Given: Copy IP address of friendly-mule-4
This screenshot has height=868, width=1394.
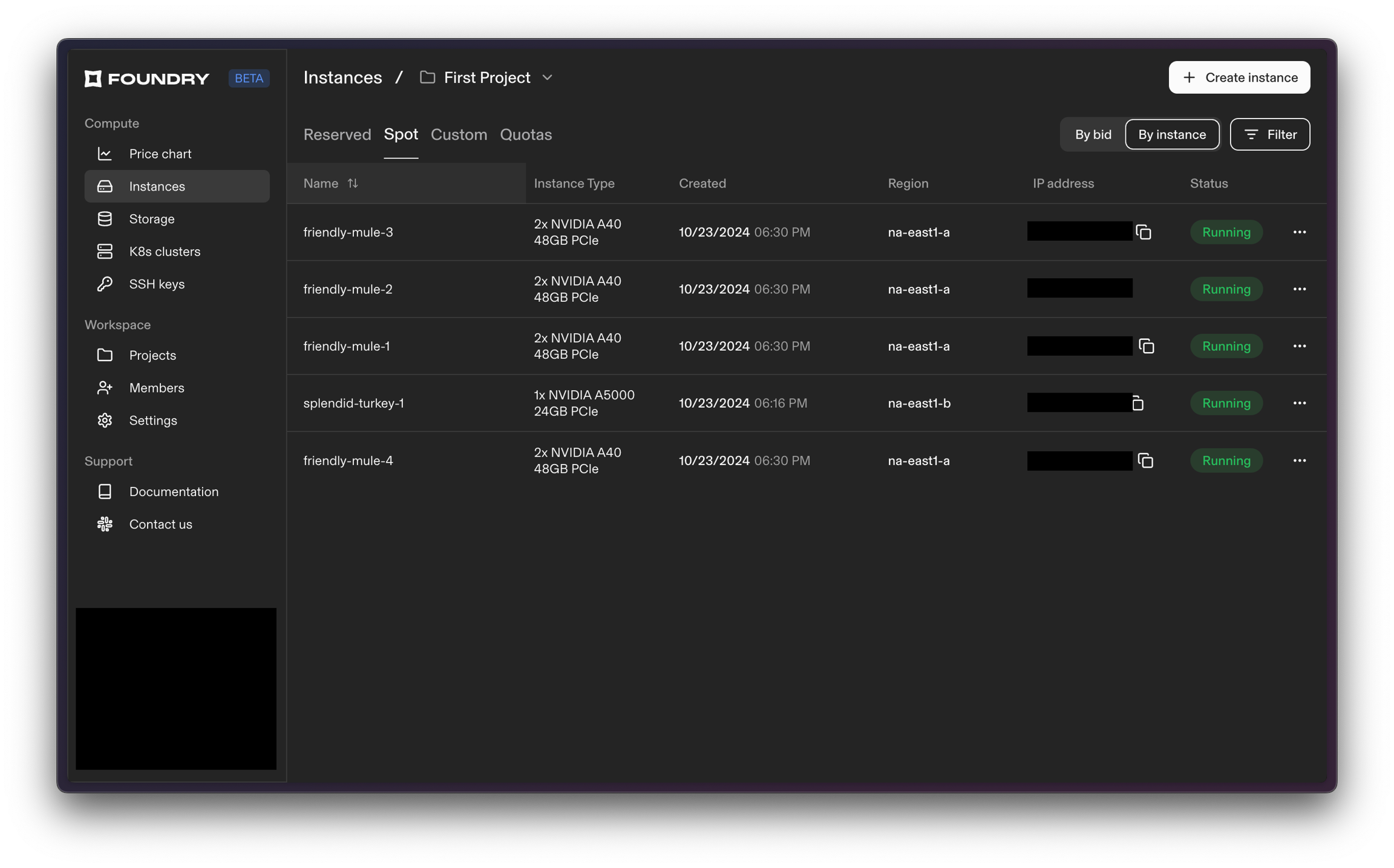Looking at the screenshot, I should click(1145, 461).
